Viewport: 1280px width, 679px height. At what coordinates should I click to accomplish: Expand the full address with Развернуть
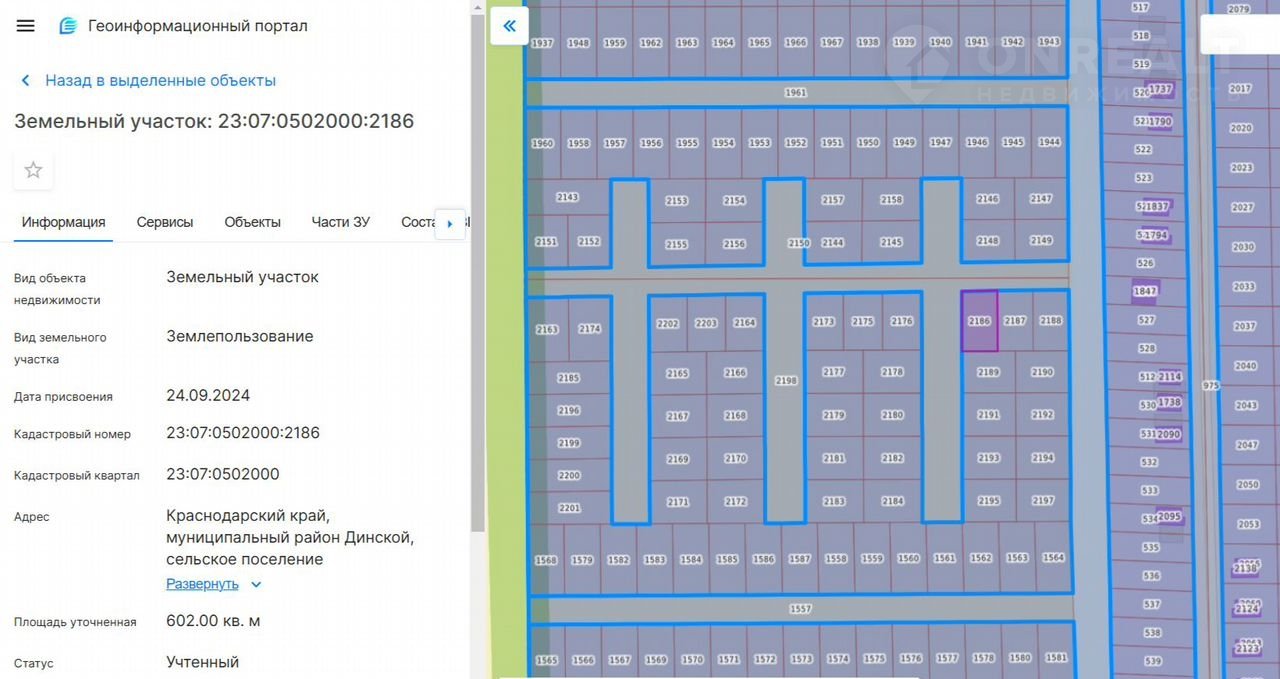[x=202, y=584]
